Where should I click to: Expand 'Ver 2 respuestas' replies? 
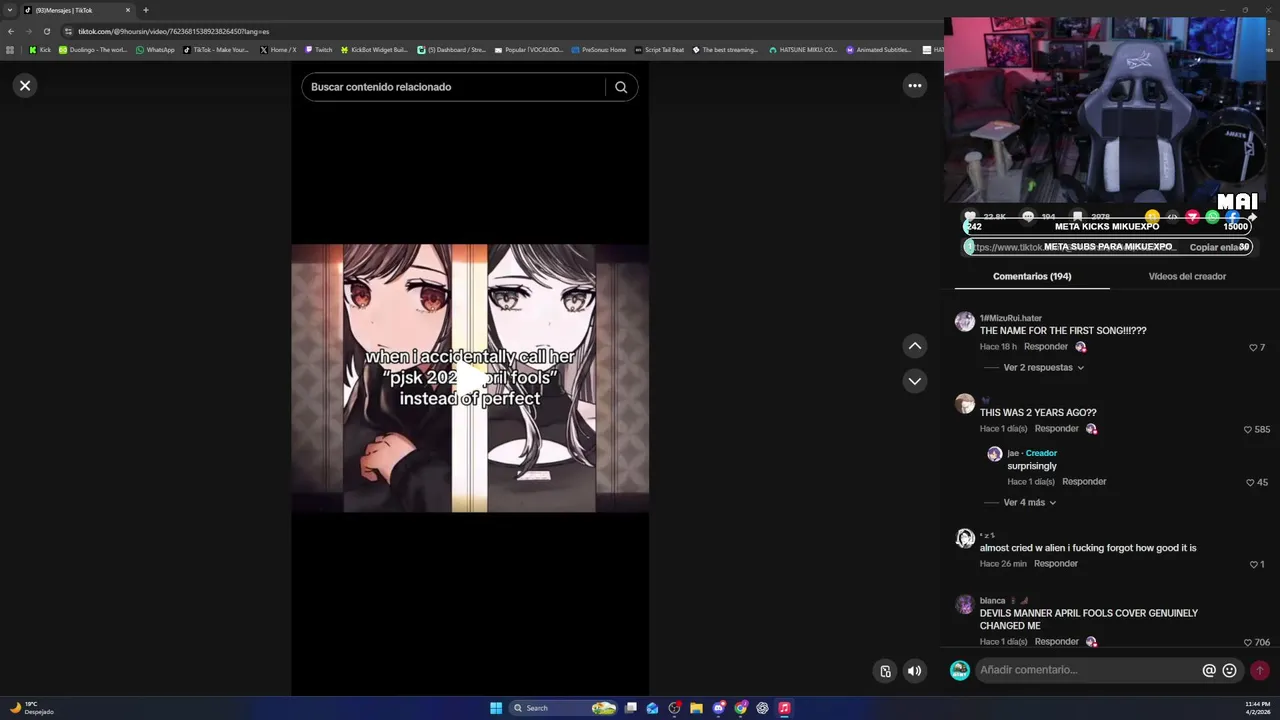[1043, 368]
